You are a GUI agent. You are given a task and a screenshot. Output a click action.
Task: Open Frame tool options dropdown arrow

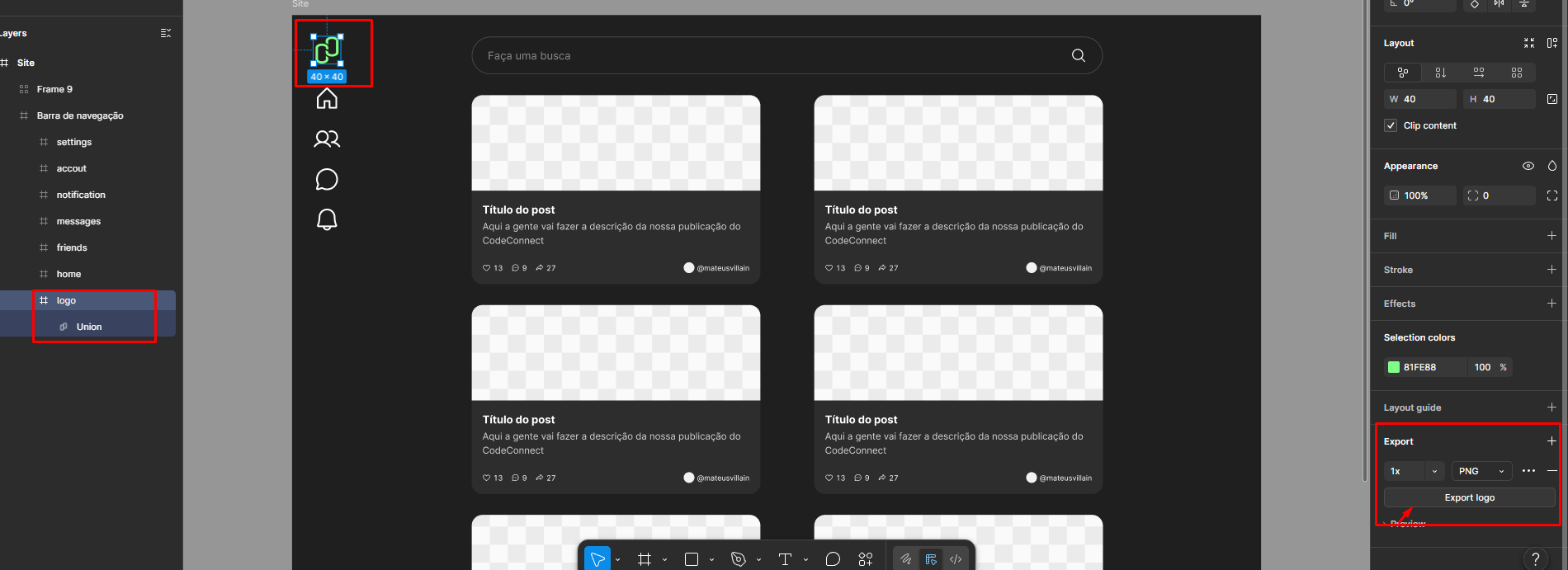(x=664, y=560)
